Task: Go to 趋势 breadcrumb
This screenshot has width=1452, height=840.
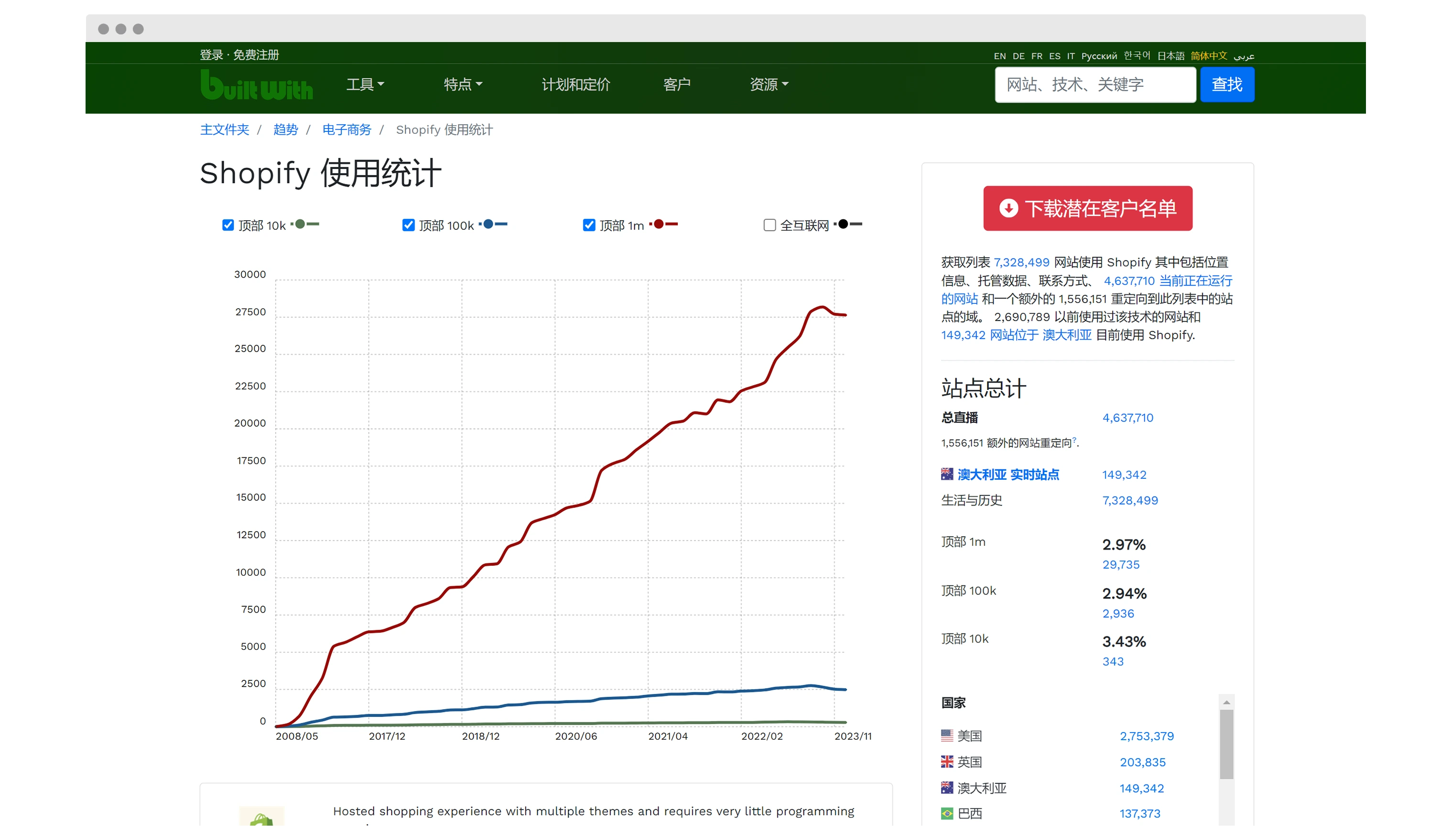Action: point(285,129)
